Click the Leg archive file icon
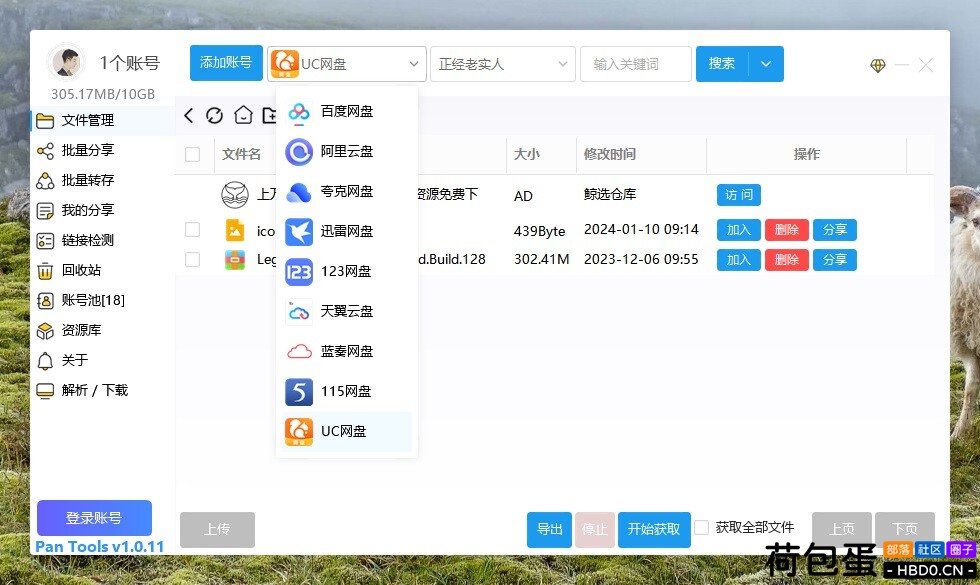This screenshot has height=585, width=980. click(x=235, y=259)
